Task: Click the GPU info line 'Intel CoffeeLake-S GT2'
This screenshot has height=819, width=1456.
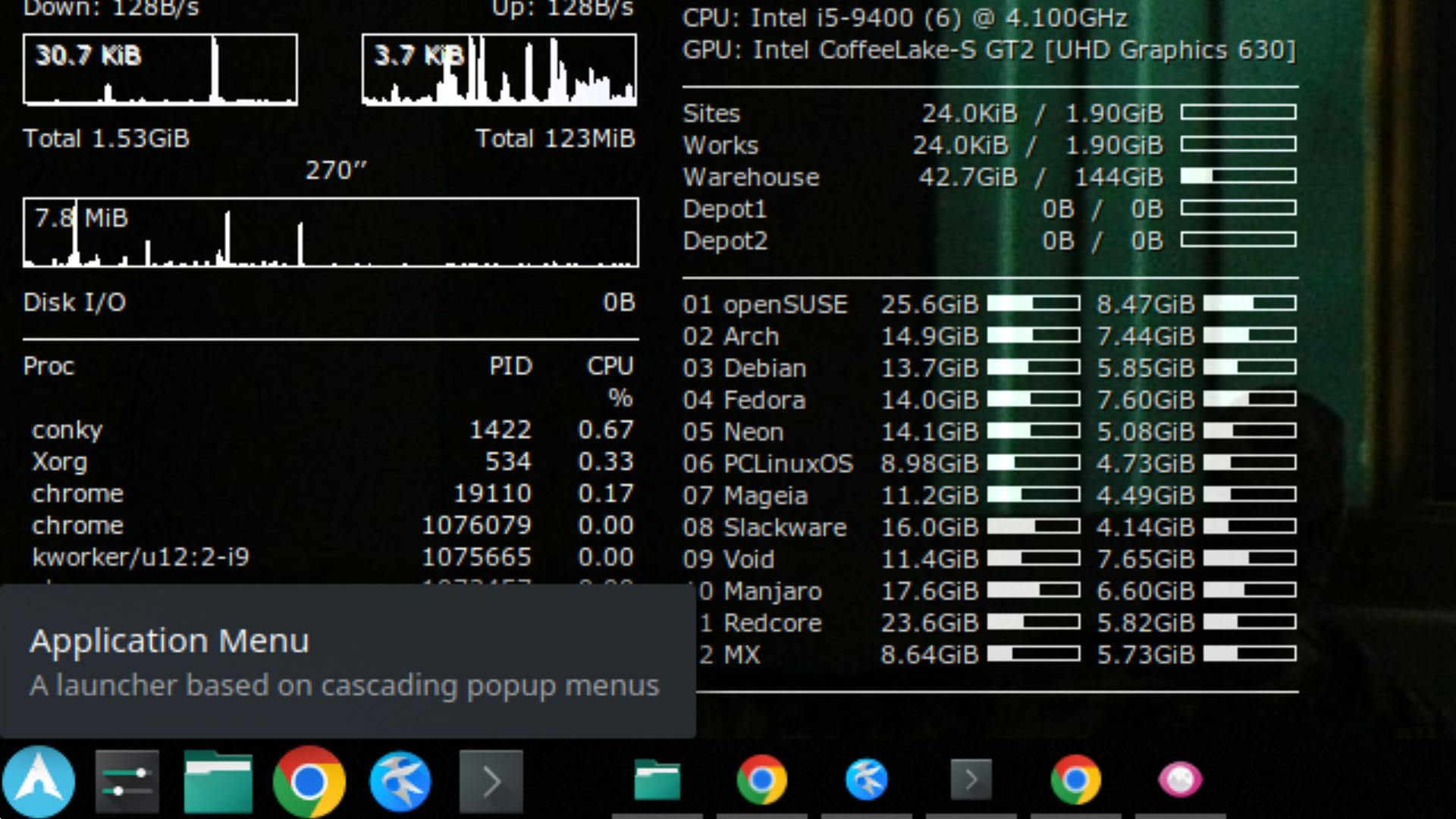Action: pyautogui.click(x=893, y=50)
